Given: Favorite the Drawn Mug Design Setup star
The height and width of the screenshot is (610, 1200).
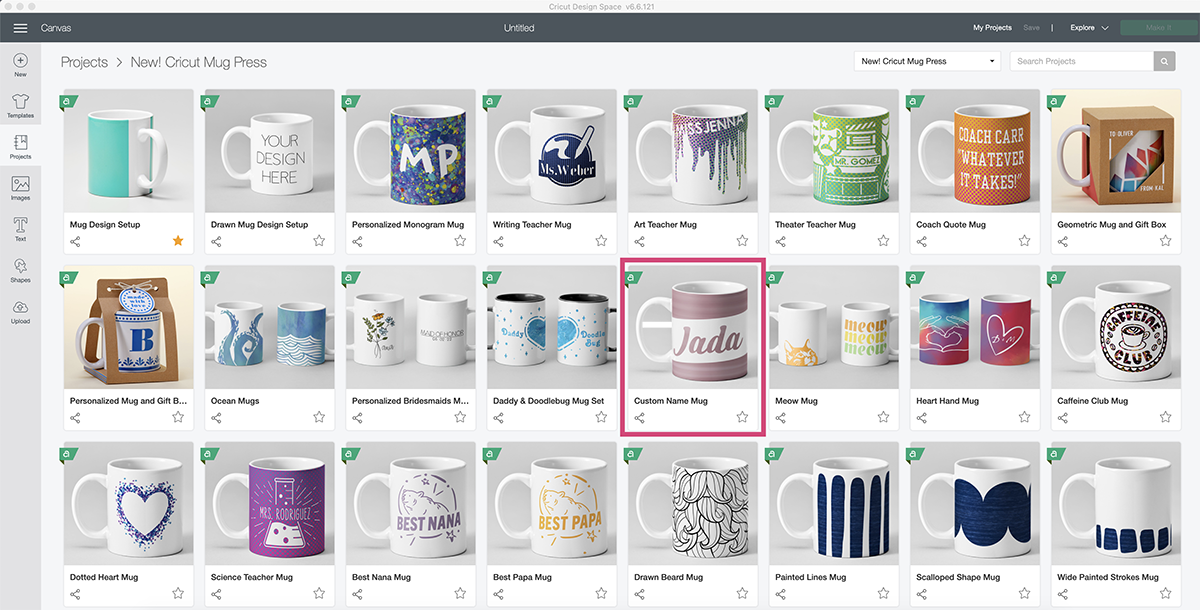Looking at the screenshot, I should point(319,241).
